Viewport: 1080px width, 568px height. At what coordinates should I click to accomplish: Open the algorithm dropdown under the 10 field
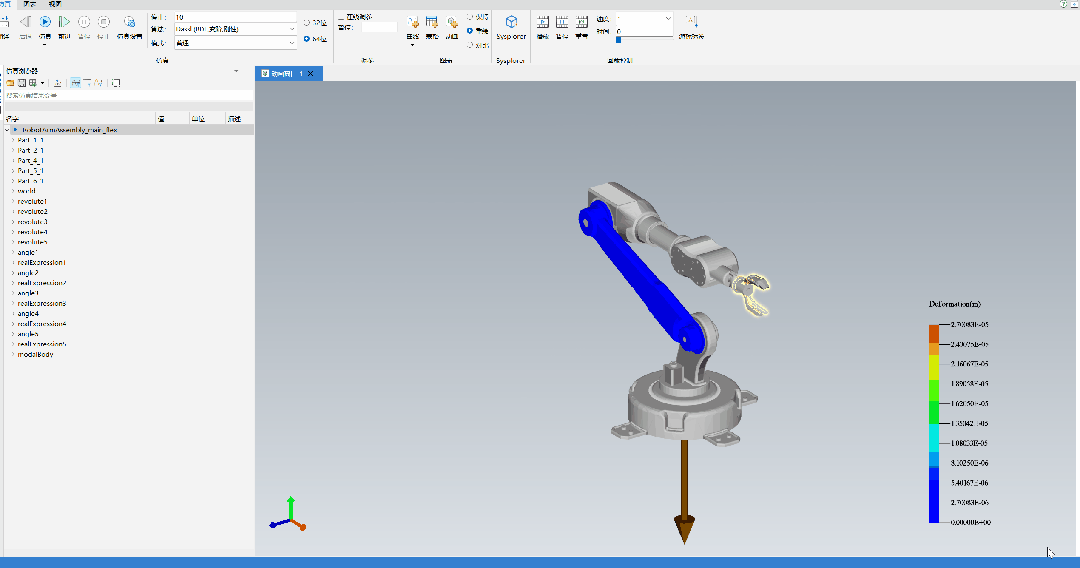pos(235,29)
